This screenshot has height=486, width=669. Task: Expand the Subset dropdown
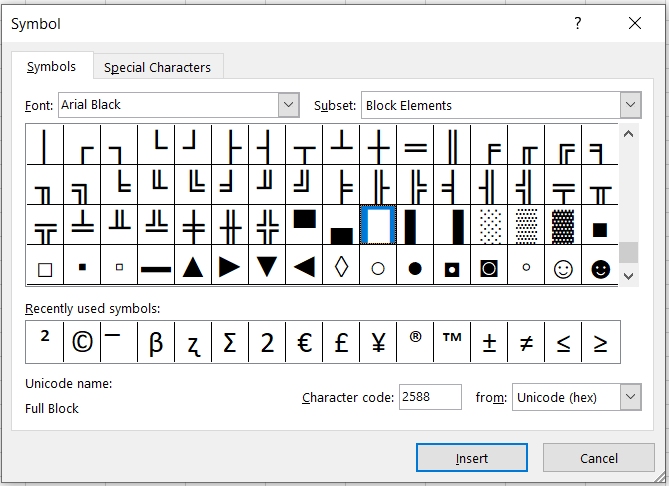[629, 105]
